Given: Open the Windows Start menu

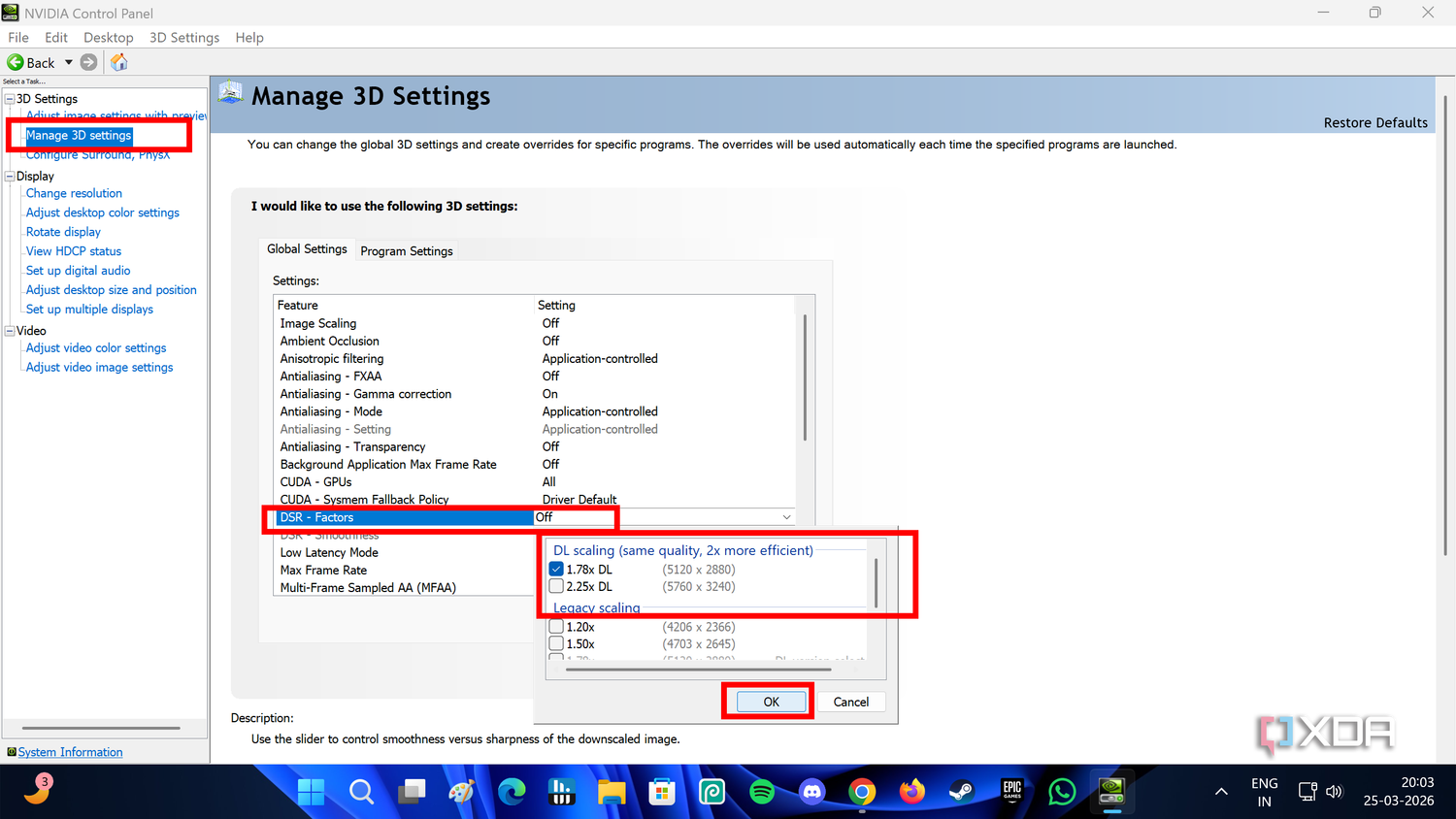Looking at the screenshot, I should tap(311, 792).
